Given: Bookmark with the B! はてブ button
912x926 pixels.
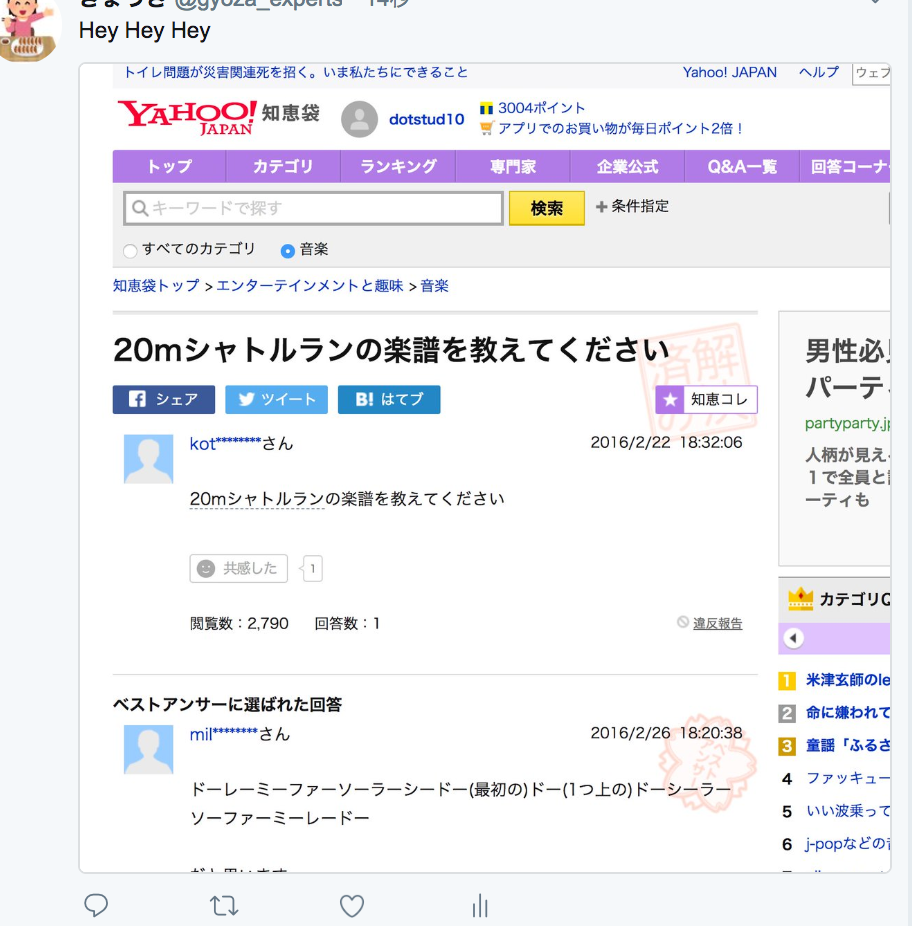Looking at the screenshot, I should [x=389, y=400].
